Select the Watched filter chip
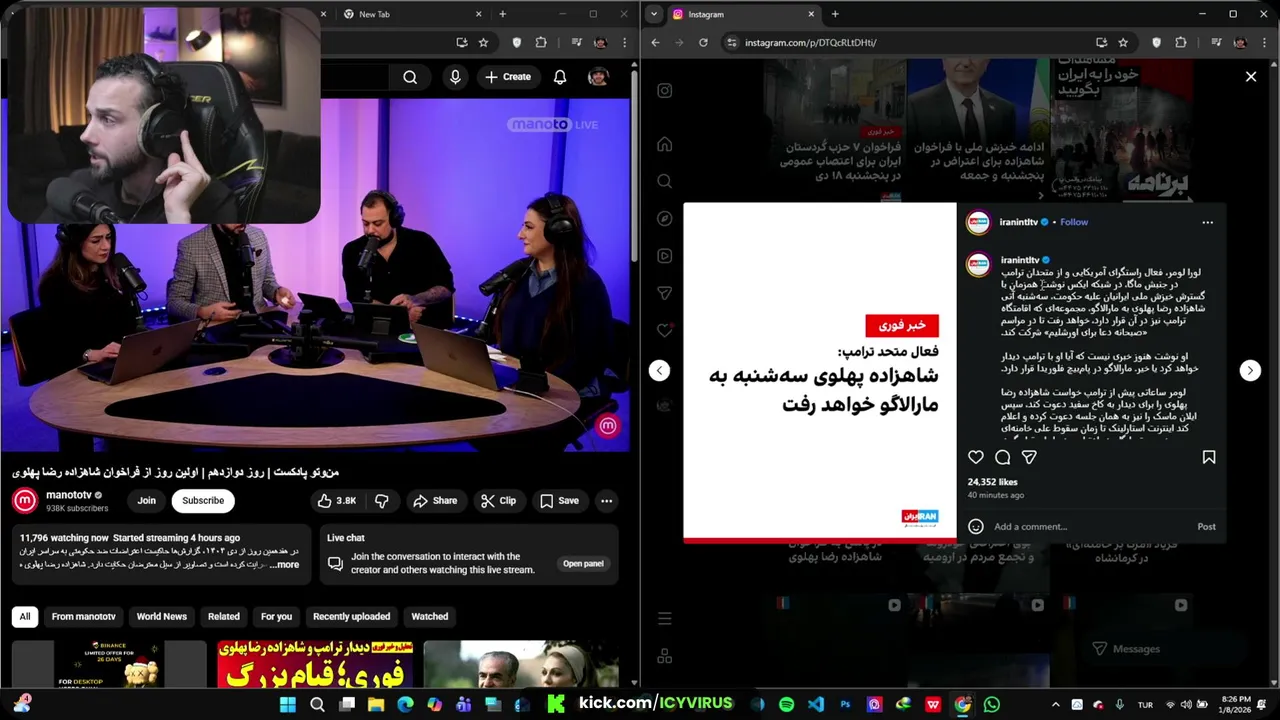 click(x=430, y=617)
